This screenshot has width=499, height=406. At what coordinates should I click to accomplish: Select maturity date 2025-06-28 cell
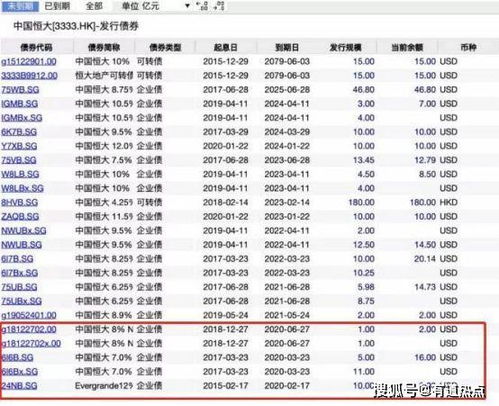(287, 90)
